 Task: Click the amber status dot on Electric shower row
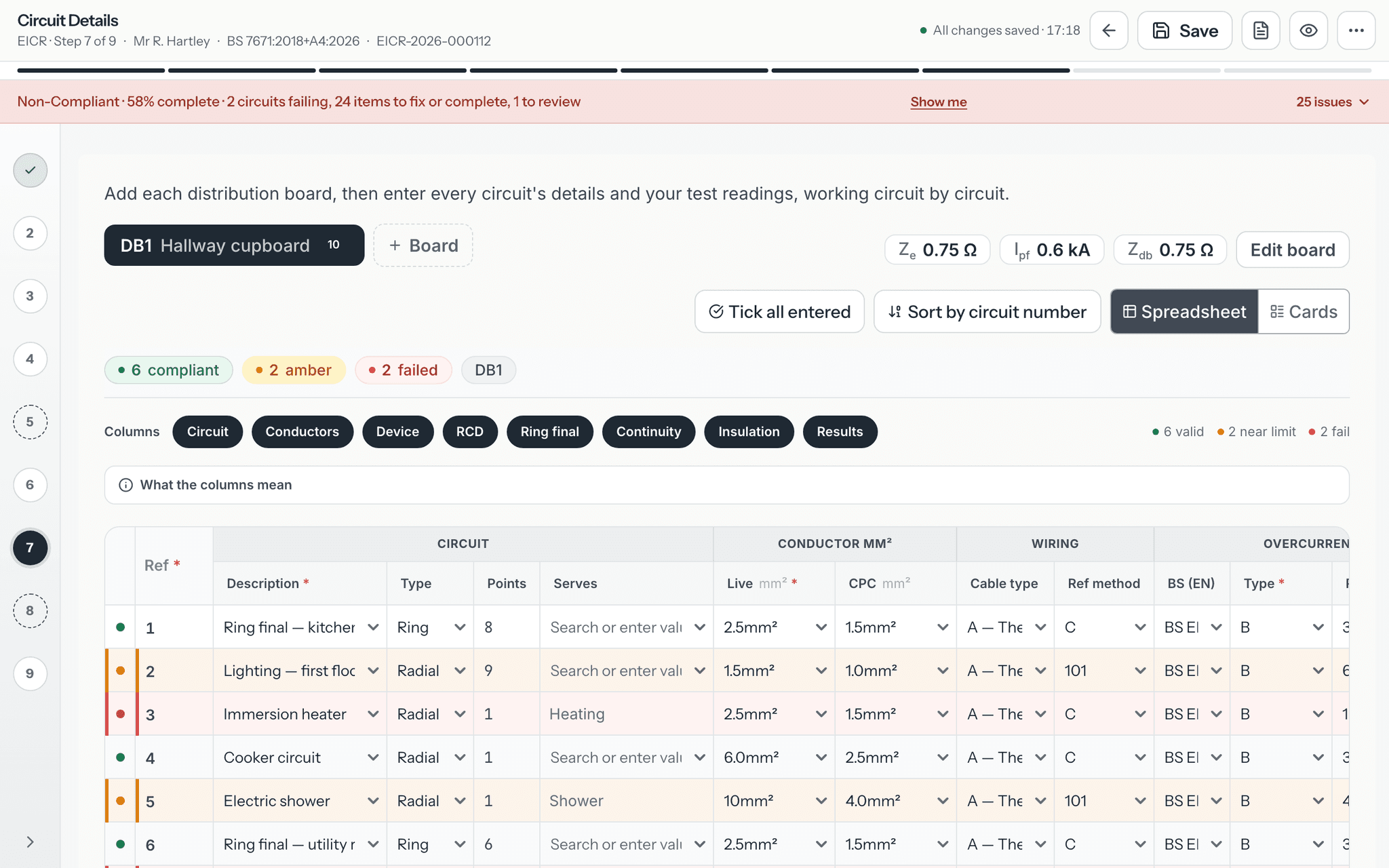(x=121, y=801)
